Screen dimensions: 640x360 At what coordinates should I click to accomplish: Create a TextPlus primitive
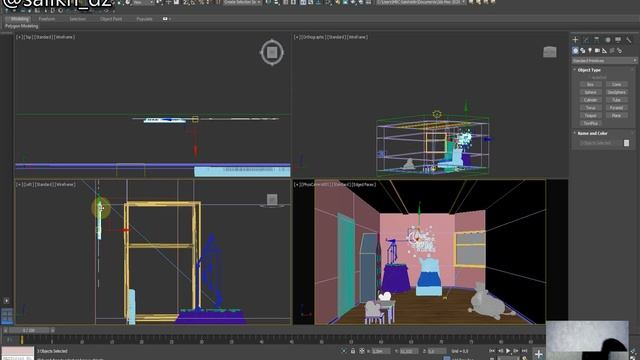[x=590, y=123]
